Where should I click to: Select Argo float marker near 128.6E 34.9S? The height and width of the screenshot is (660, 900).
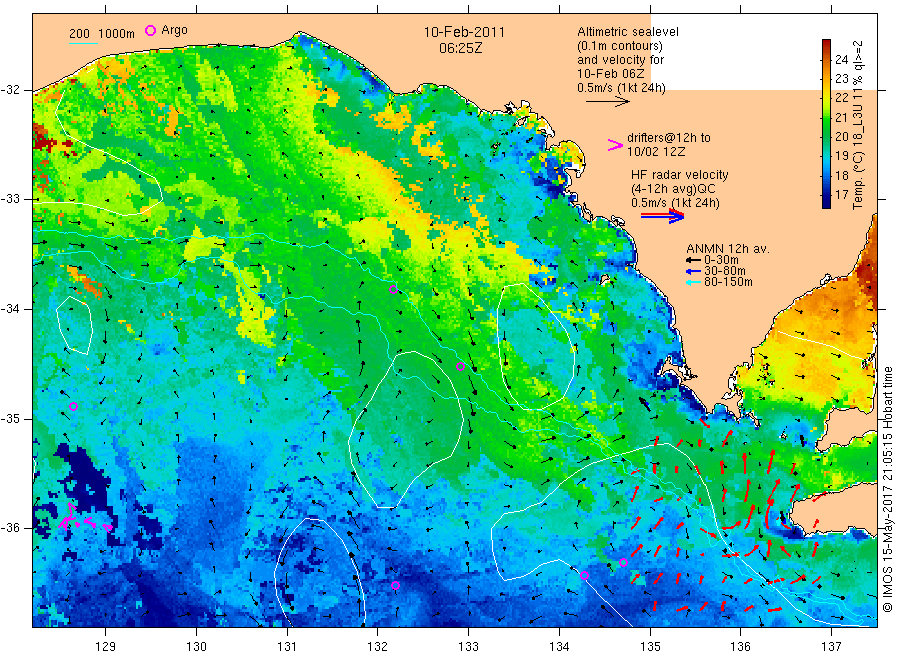[73, 406]
